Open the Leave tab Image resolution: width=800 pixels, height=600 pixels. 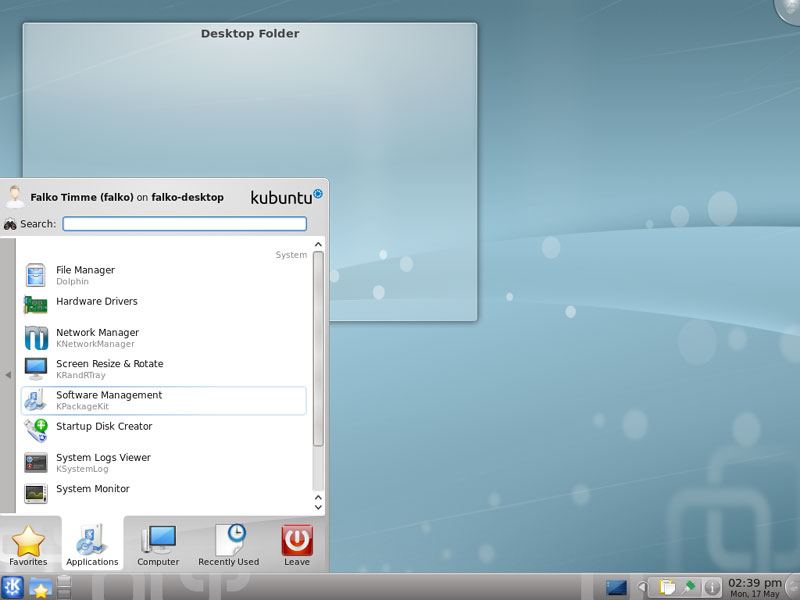pos(297,544)
